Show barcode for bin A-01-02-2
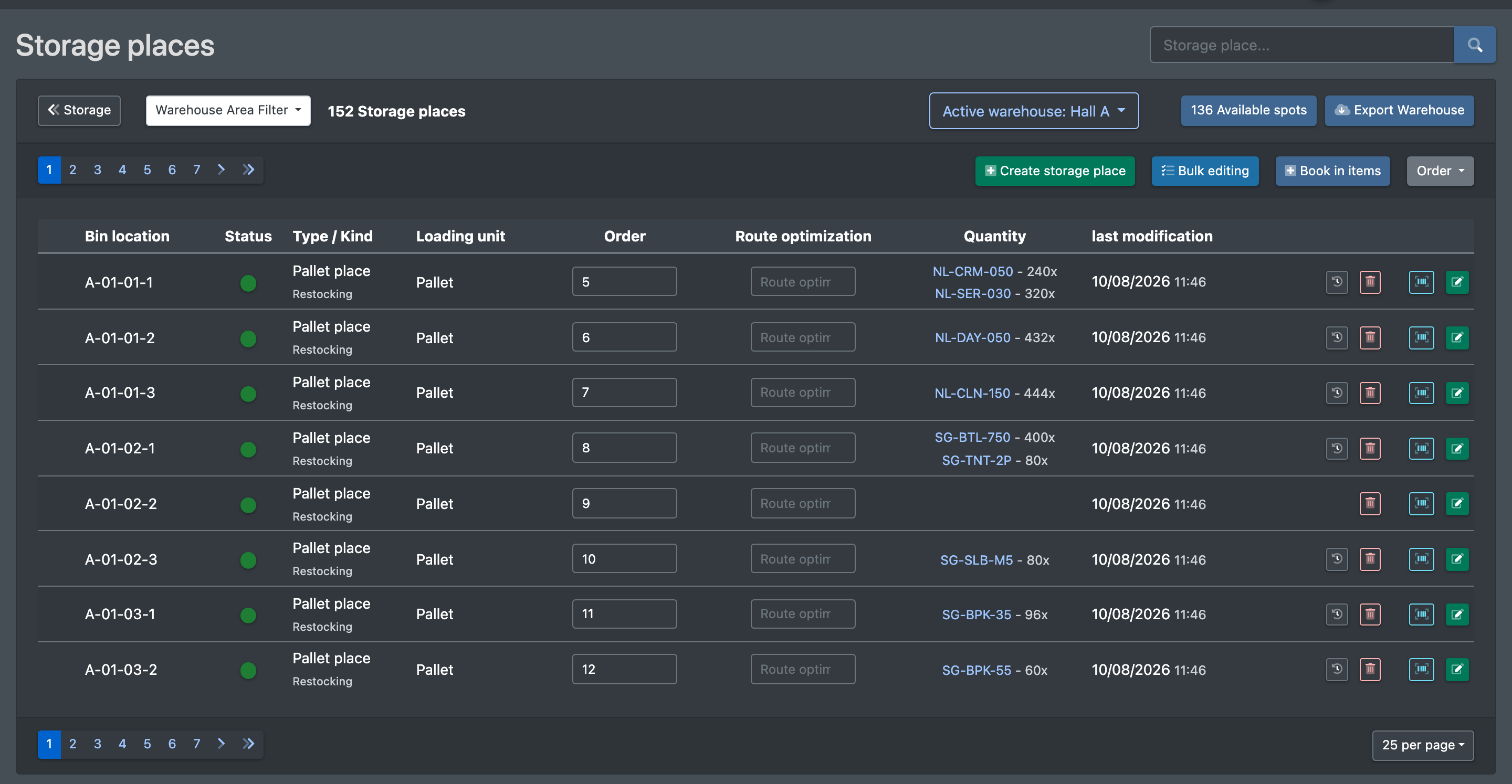This screenshot has height=784, width=1512. pos(1421,503)
